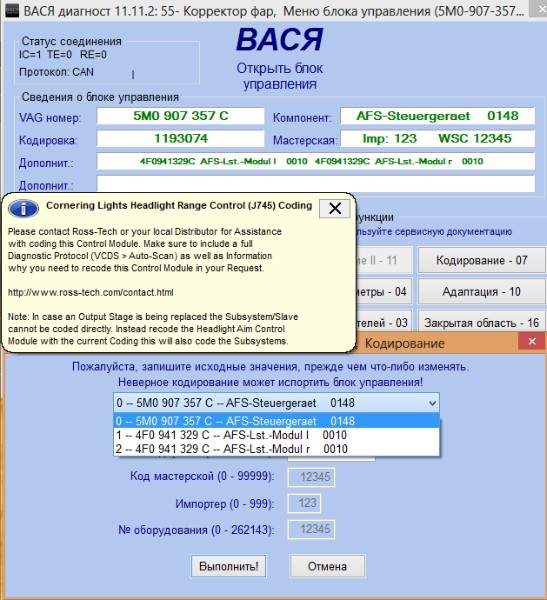This screenshot has height=600, width=547.
Task: Open the module selection dropdown arrow
Action: point(432,403)
